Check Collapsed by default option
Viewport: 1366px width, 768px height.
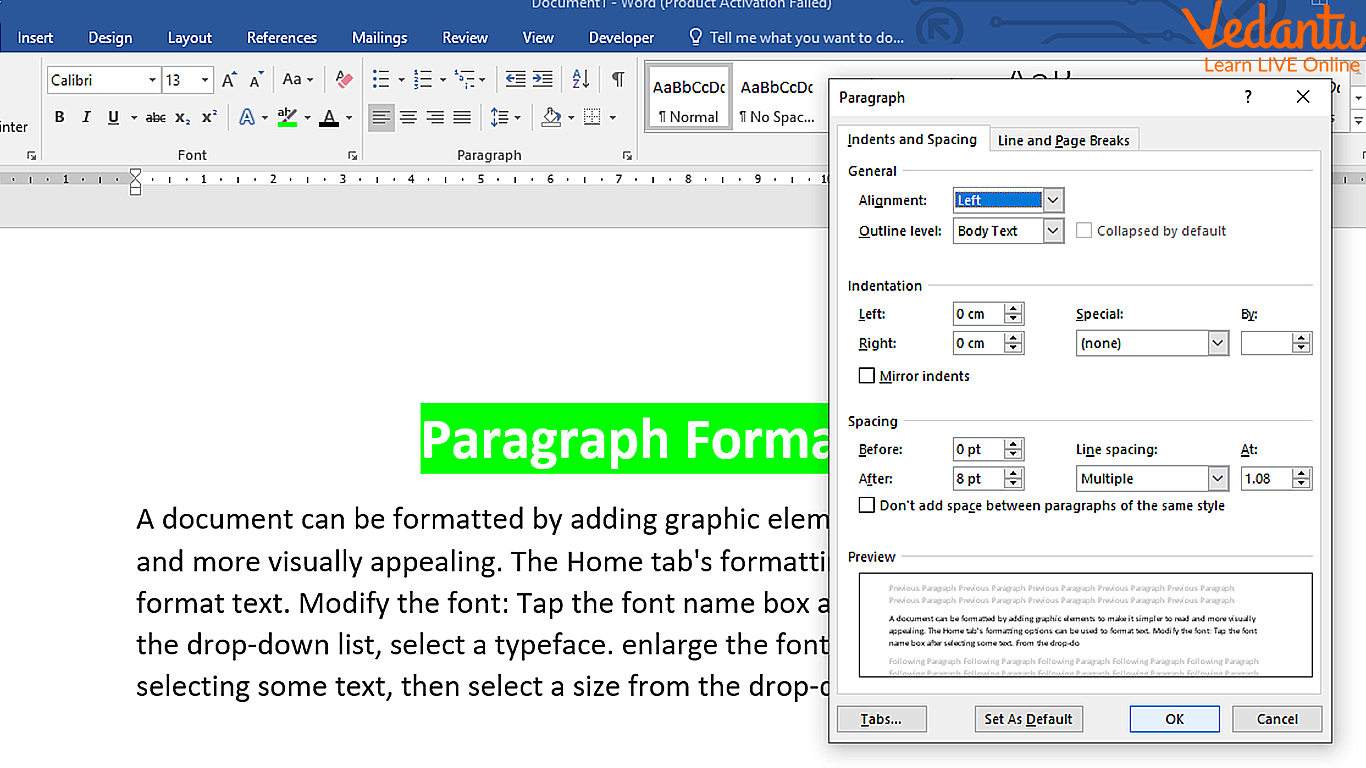tap(1085, 230)
